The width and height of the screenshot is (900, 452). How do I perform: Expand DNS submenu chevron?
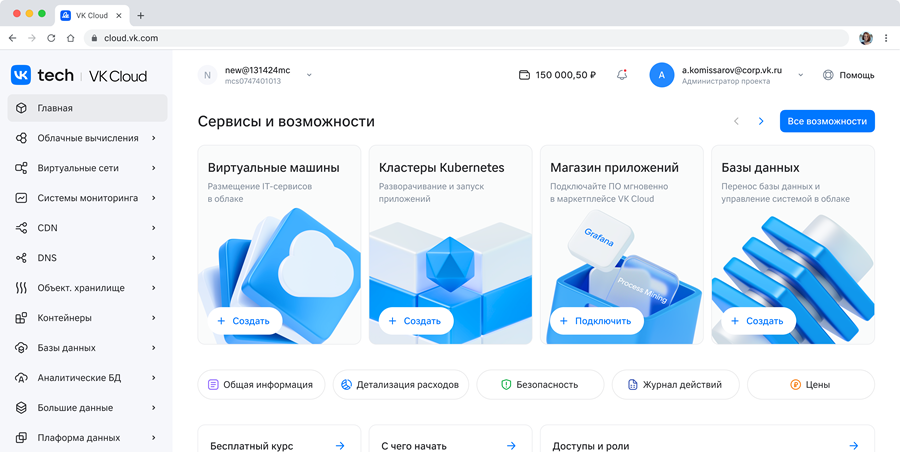pyautogui.click(x=154, y=258)
